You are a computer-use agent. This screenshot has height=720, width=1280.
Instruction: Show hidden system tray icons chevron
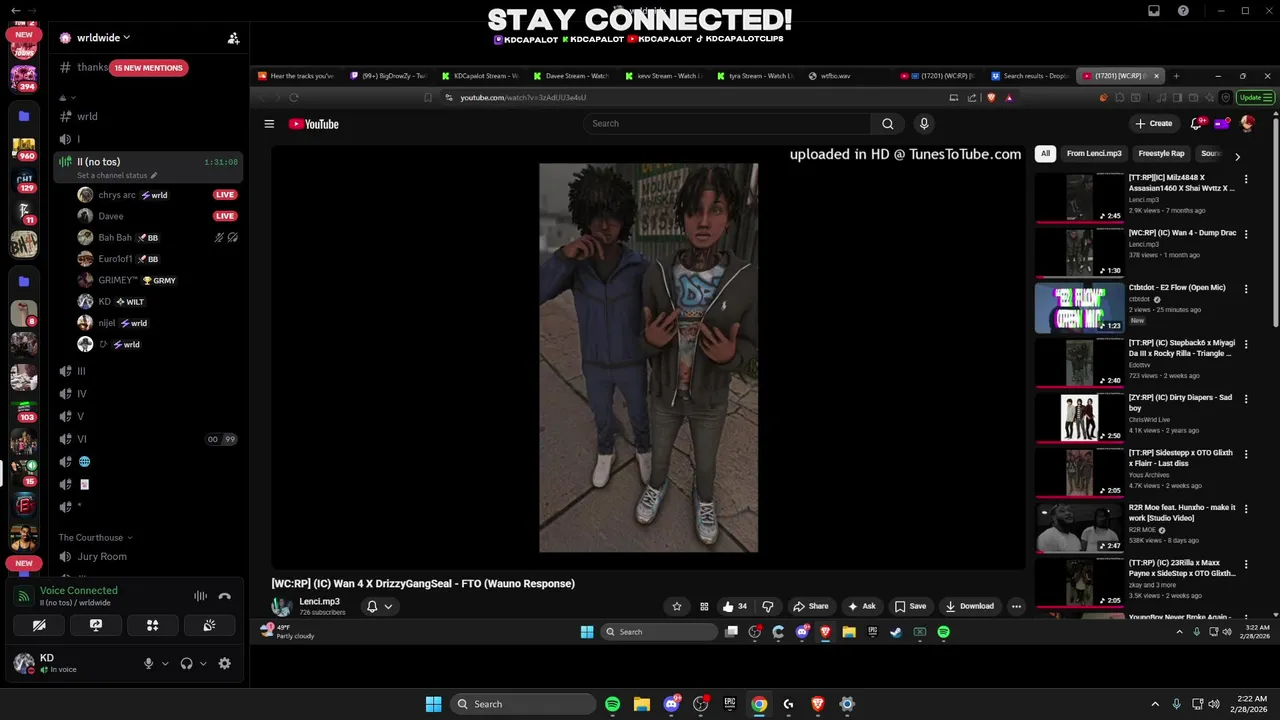(x=1155, y=704)
